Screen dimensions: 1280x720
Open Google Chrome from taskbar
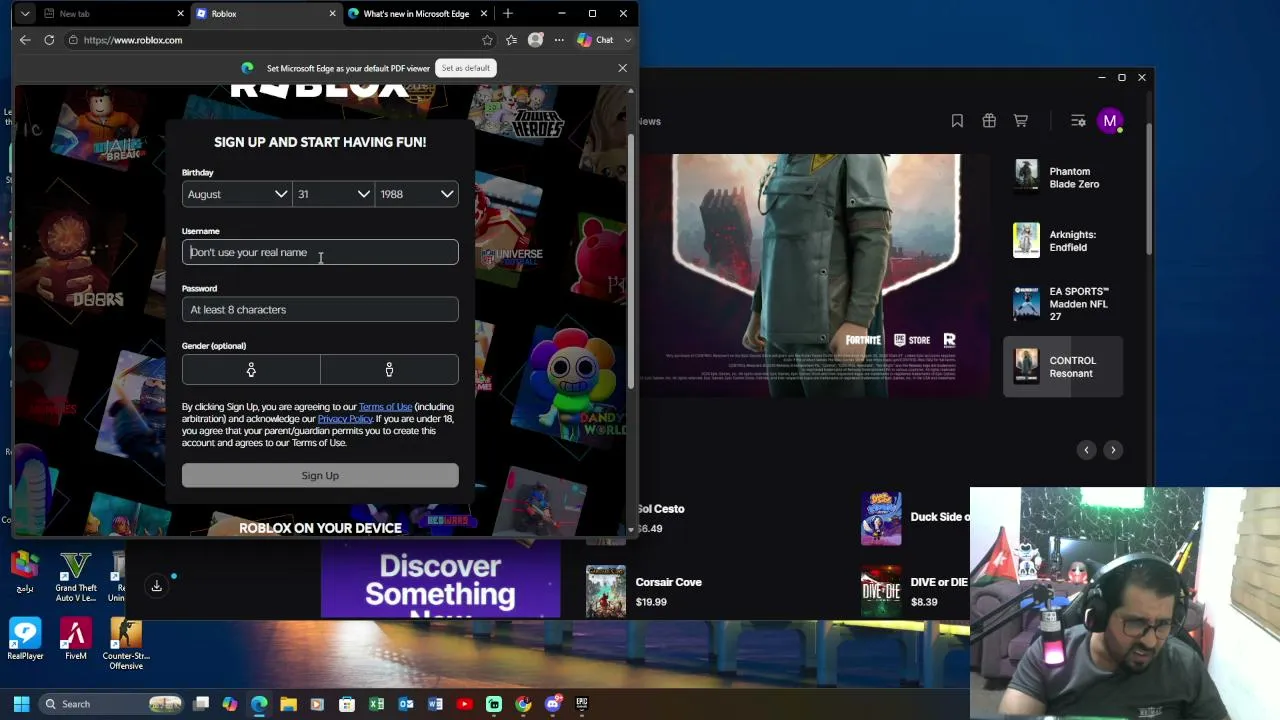(x=523, y=704)
